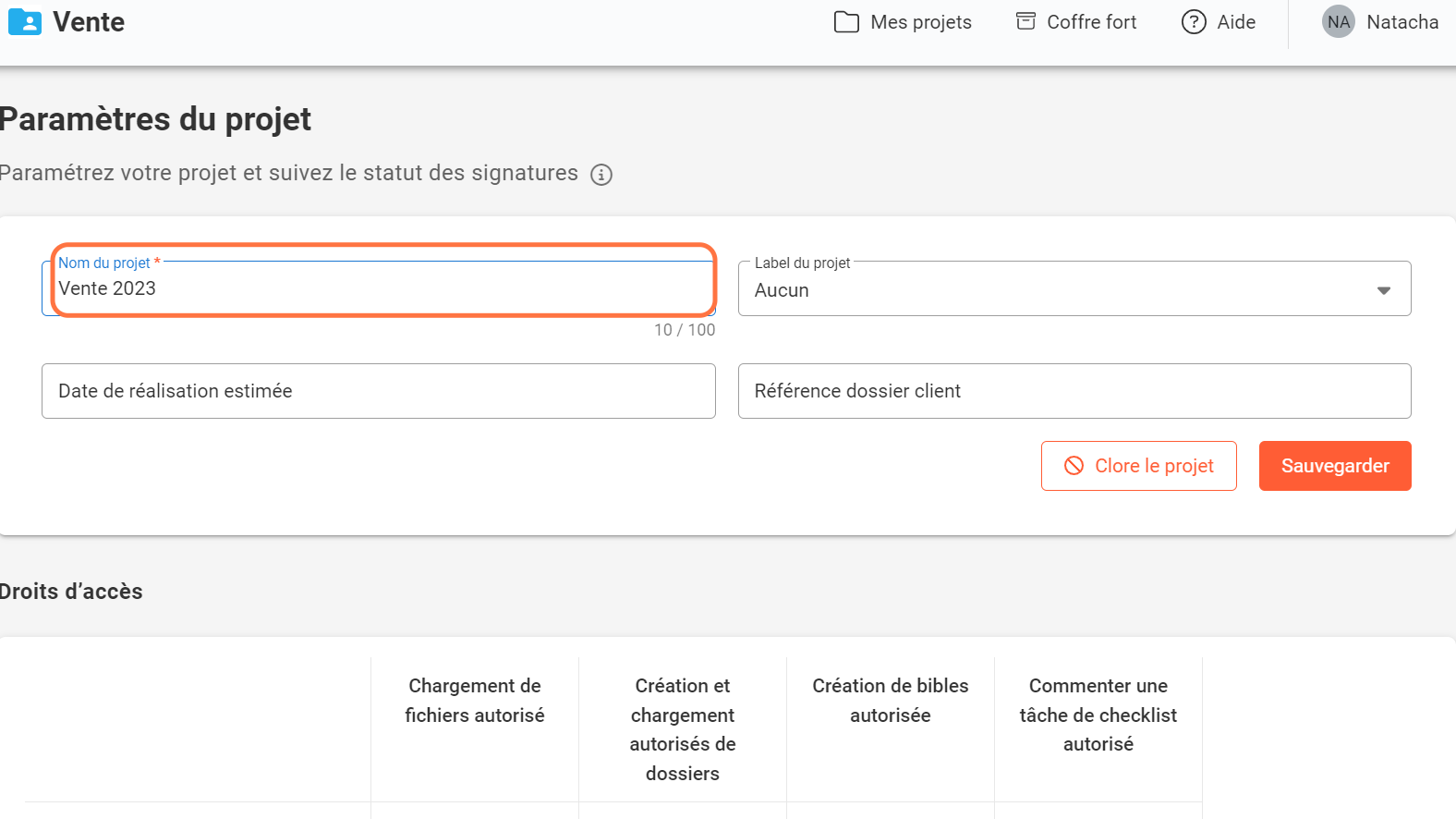
Task: Focus the Nom du projet text field
Action: 379,288
